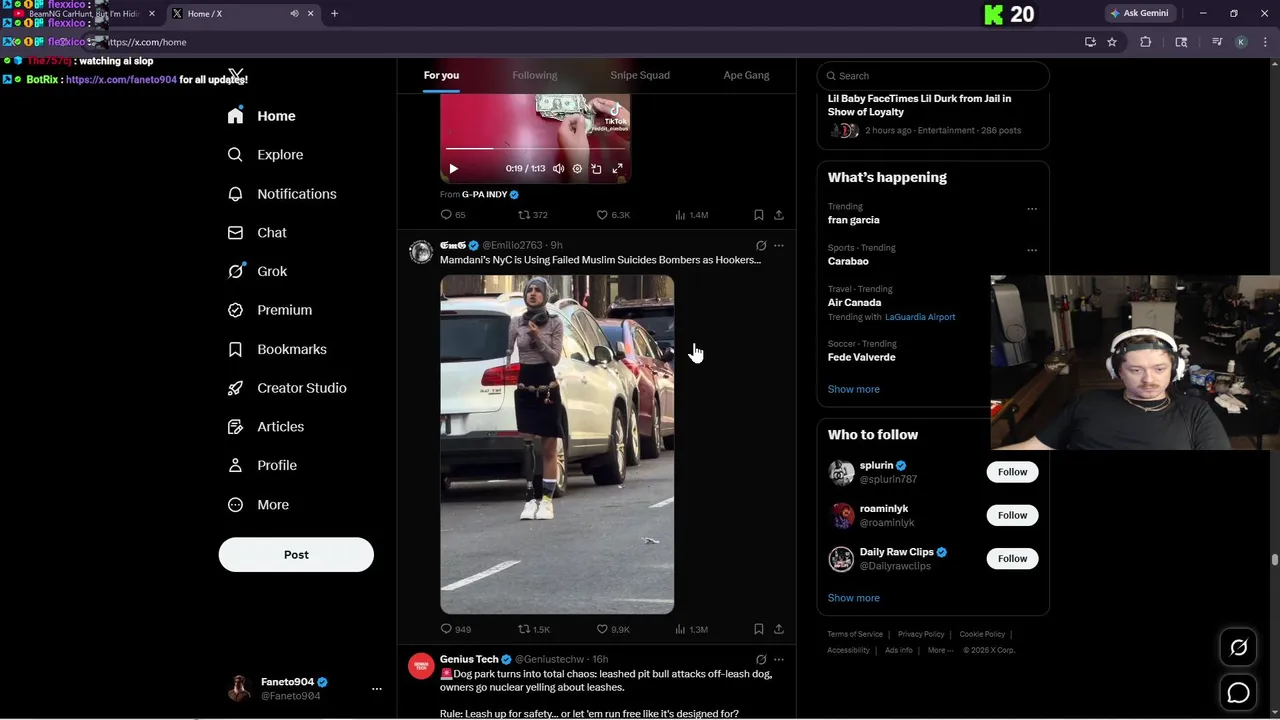Open Grok assistant page
This screenshot has height=720, width=1280.
tap(257, 271)
